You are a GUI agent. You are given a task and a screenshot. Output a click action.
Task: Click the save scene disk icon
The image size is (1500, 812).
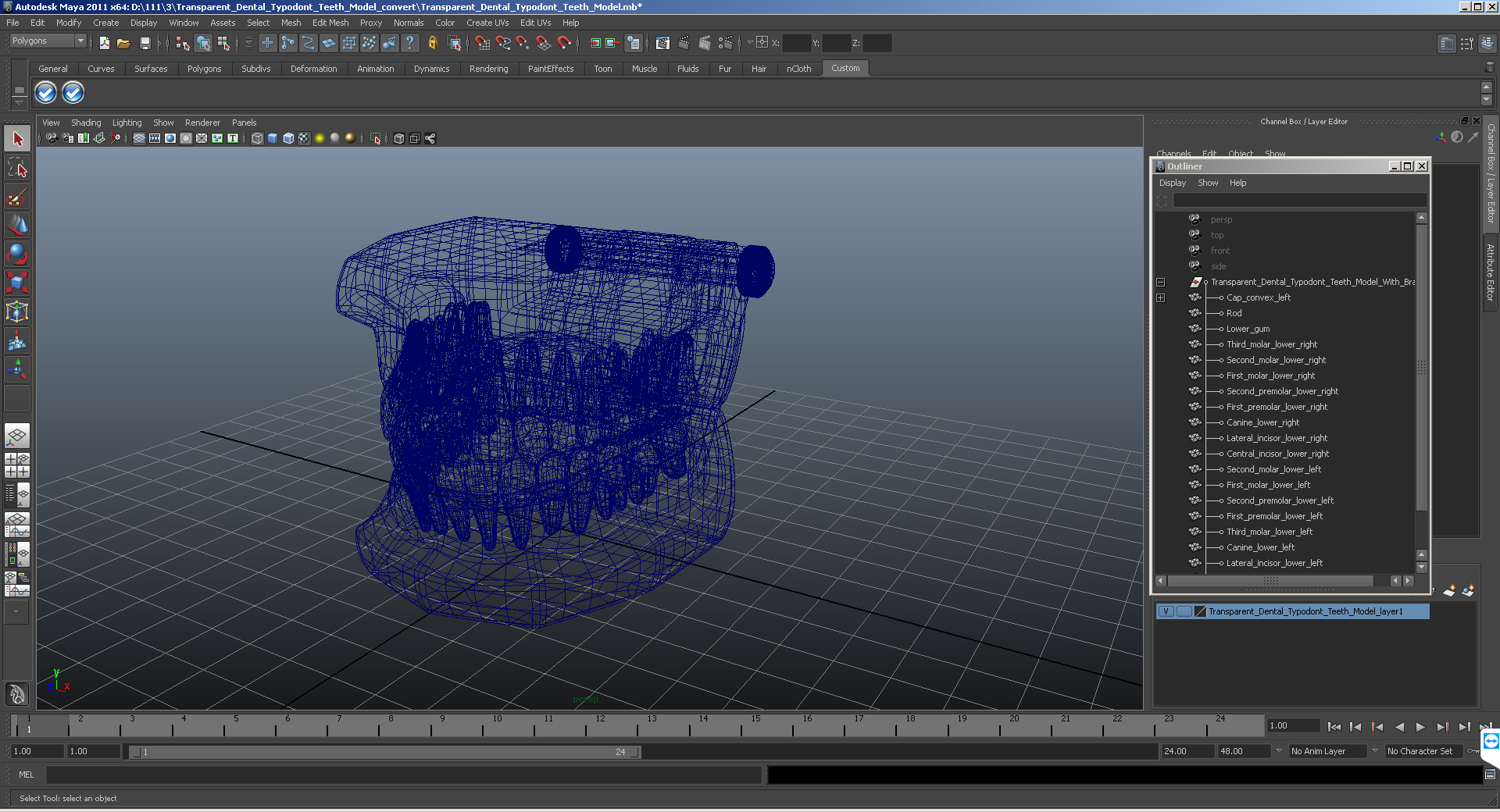145,43
